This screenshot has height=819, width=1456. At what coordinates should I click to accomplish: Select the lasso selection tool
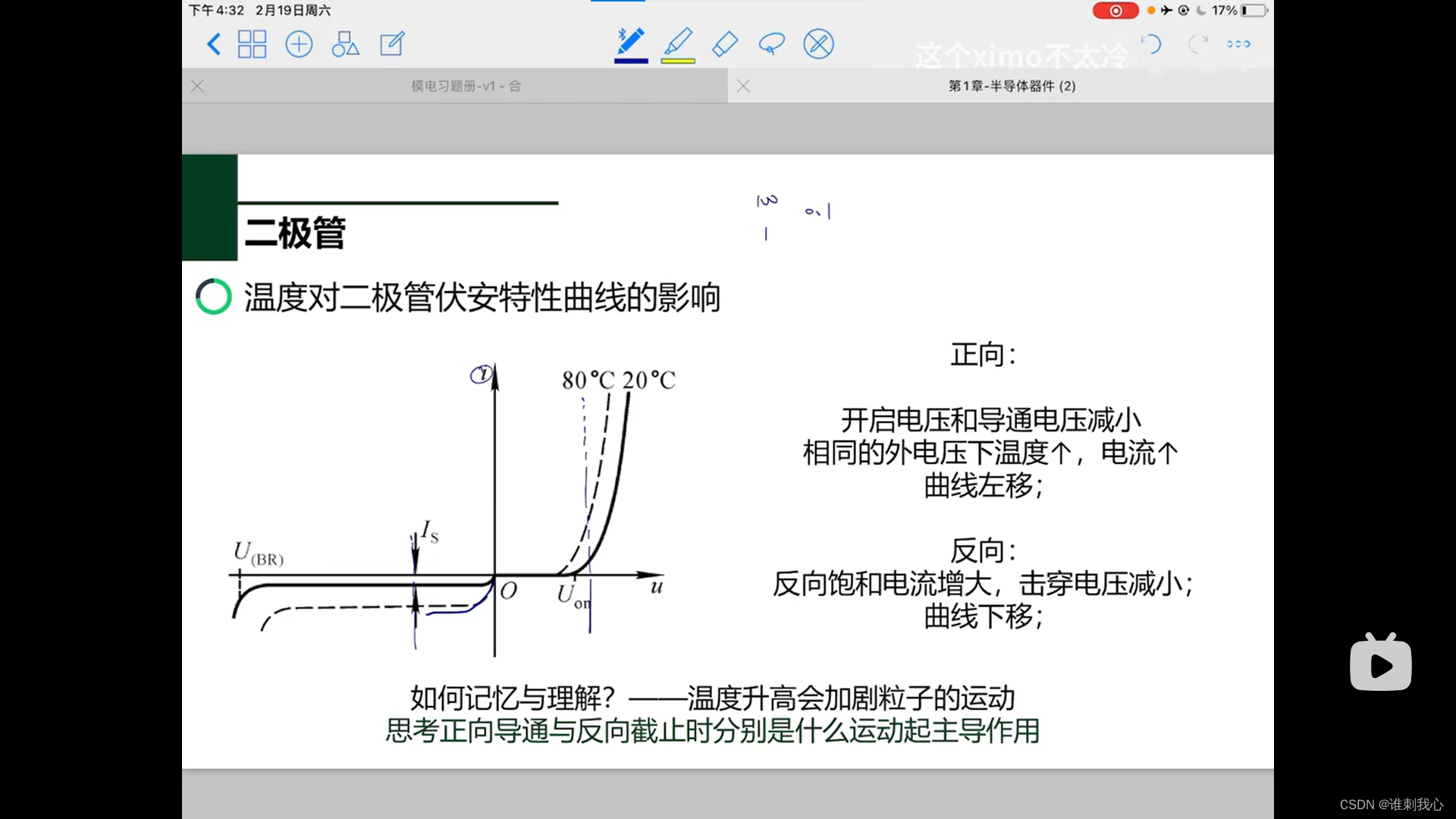click(x=771, y=44)
